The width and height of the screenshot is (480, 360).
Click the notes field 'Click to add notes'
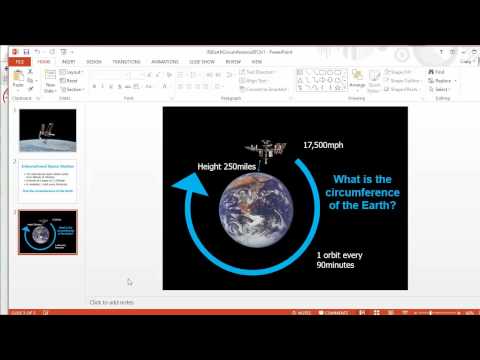click(x=112, y=302)
